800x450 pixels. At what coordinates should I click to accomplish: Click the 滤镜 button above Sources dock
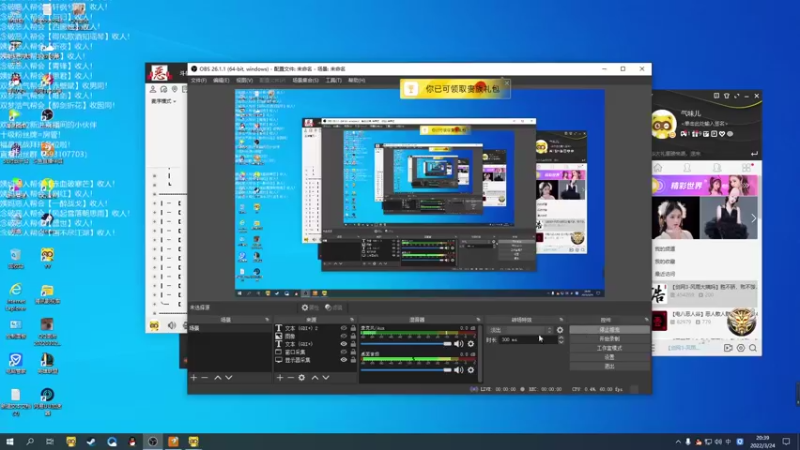pos(334,308)
